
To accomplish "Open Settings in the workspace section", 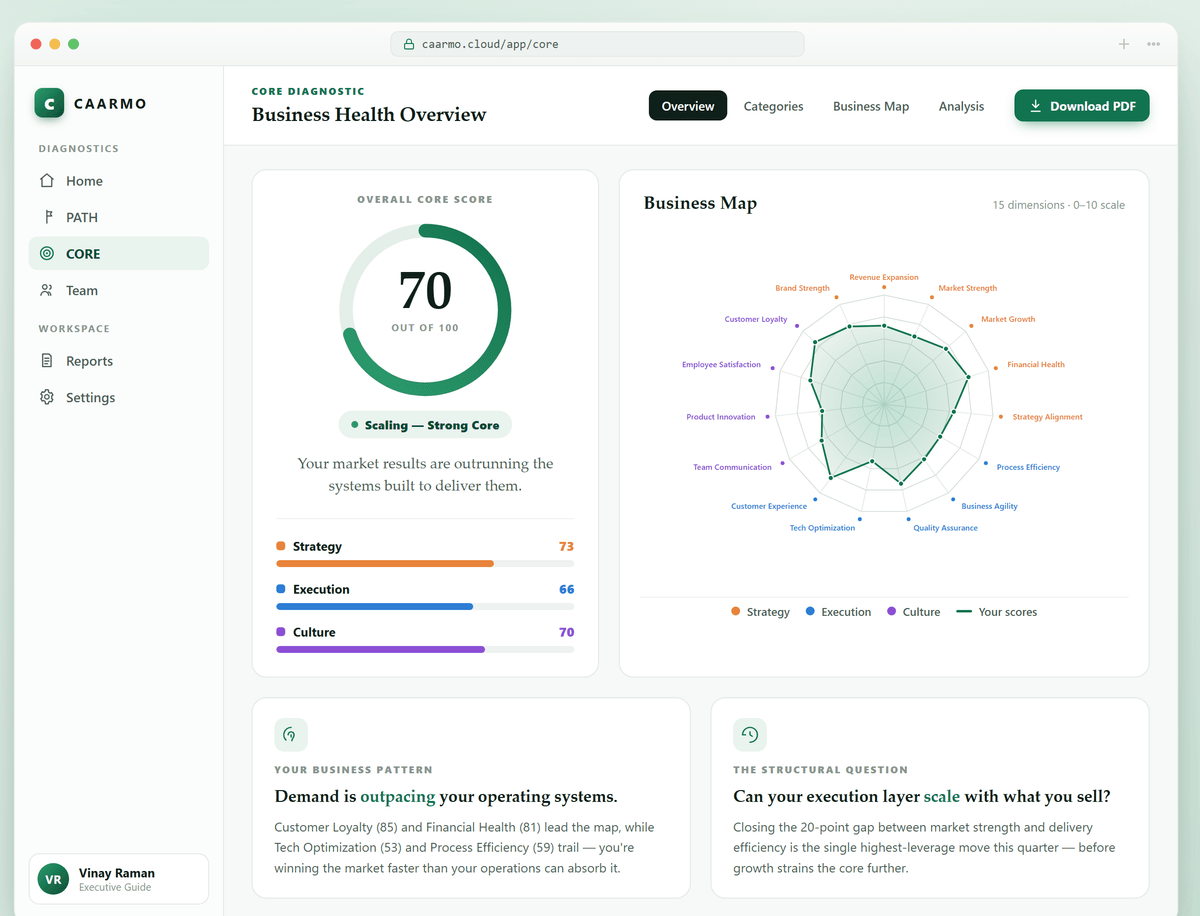I will pos(119,397).
